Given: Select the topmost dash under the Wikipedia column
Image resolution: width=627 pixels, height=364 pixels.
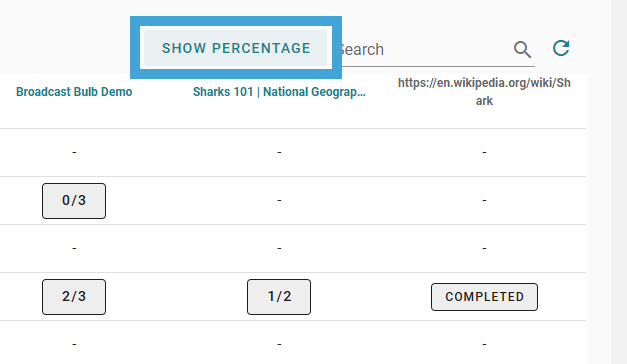Looking at the screenshot, I should click(x=484, y=152).
